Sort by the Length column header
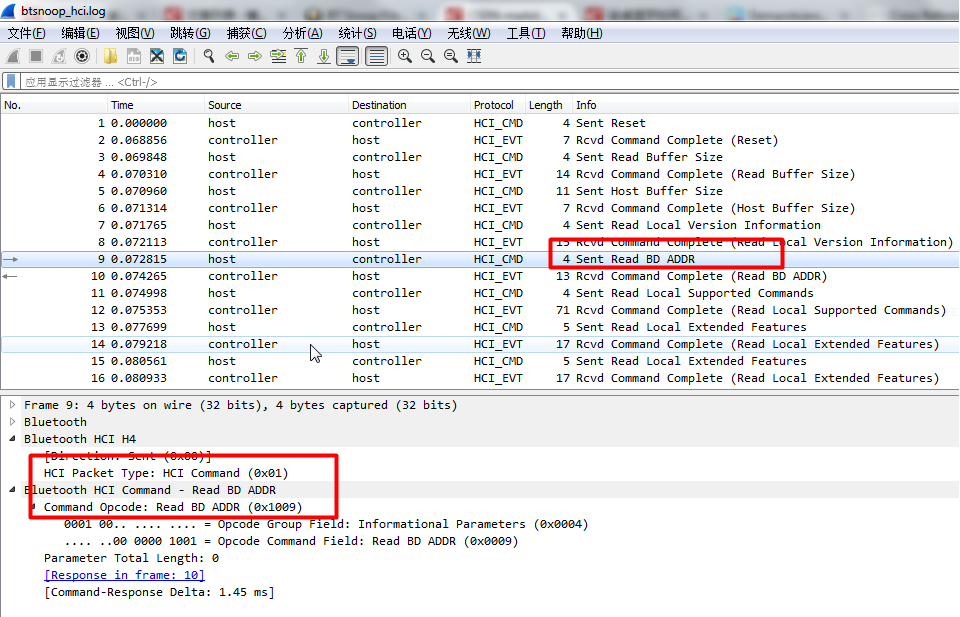Image resolution: width=960 pixels, height=617 pixels. coord(549,105)
